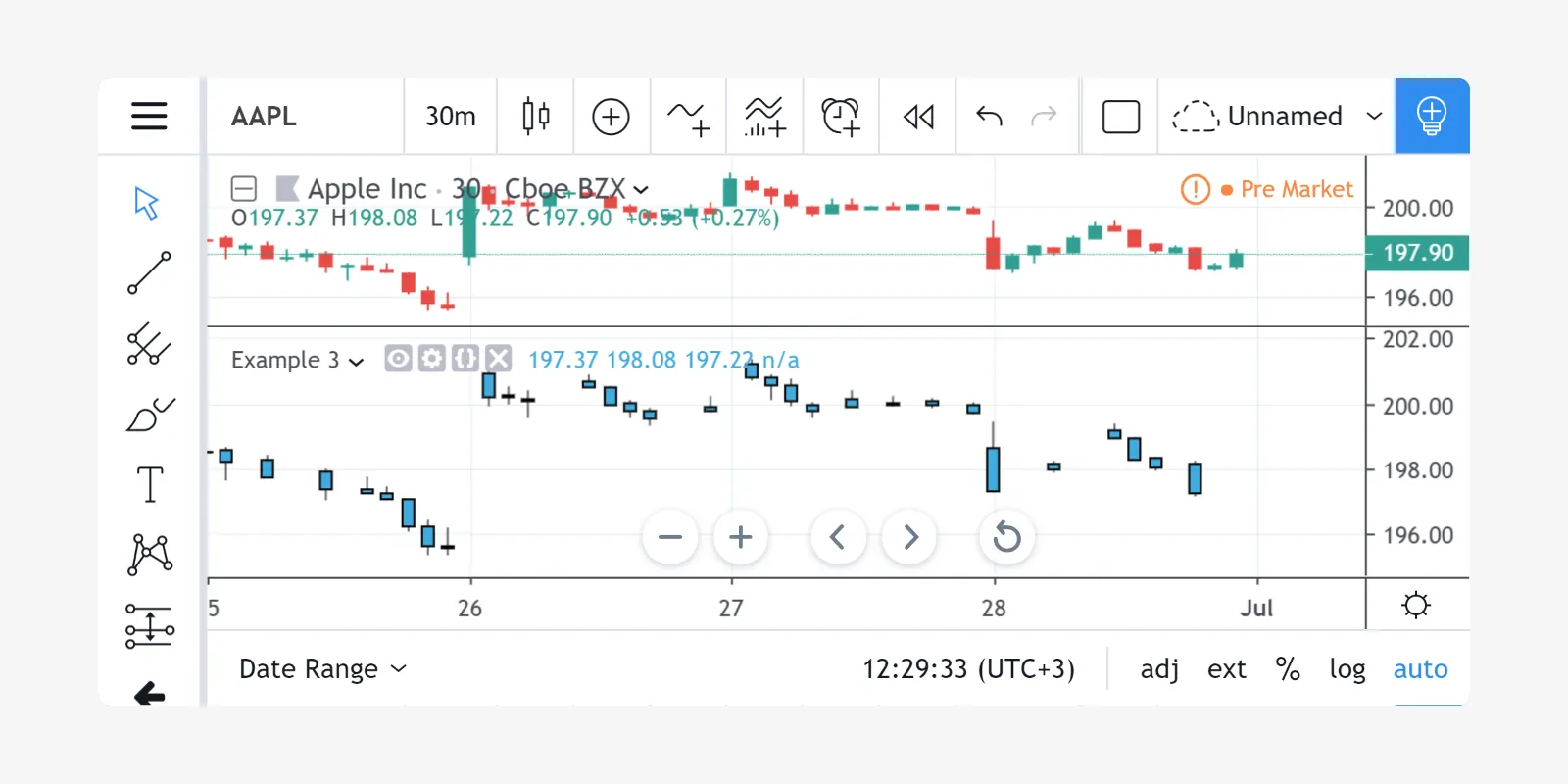Expand the Date Range dropdown
This screenshot has height=784, width=1568.
pos(322,668)
